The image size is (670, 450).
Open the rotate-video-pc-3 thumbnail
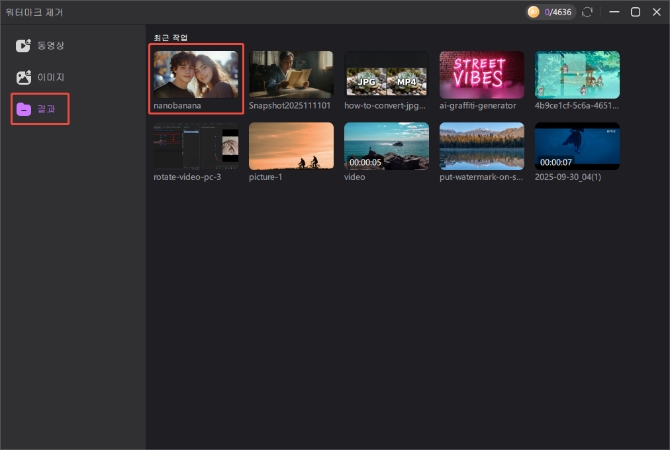point(196,146)
